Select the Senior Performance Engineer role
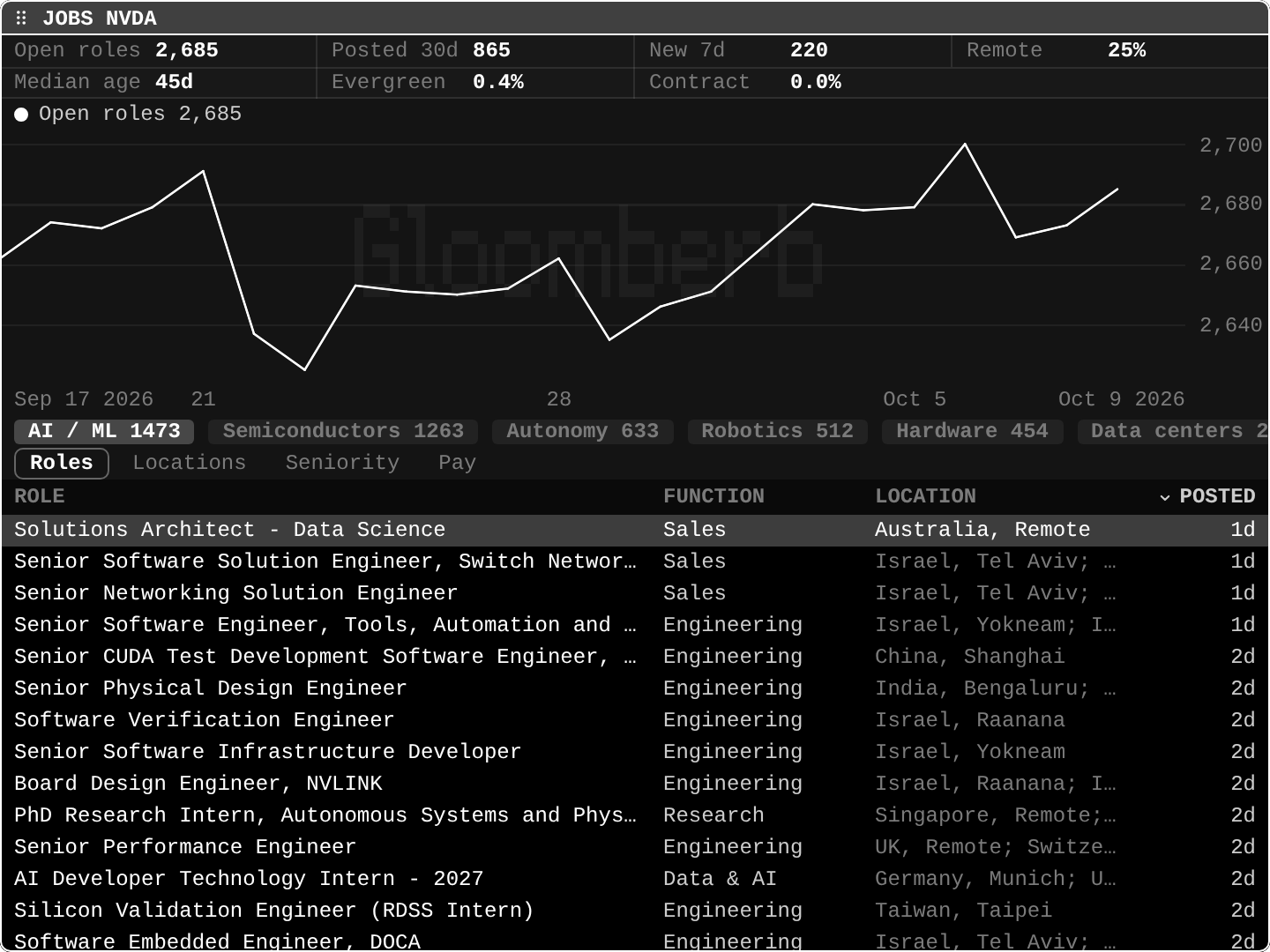This screenshot has height=952, width=1270. 635,847
